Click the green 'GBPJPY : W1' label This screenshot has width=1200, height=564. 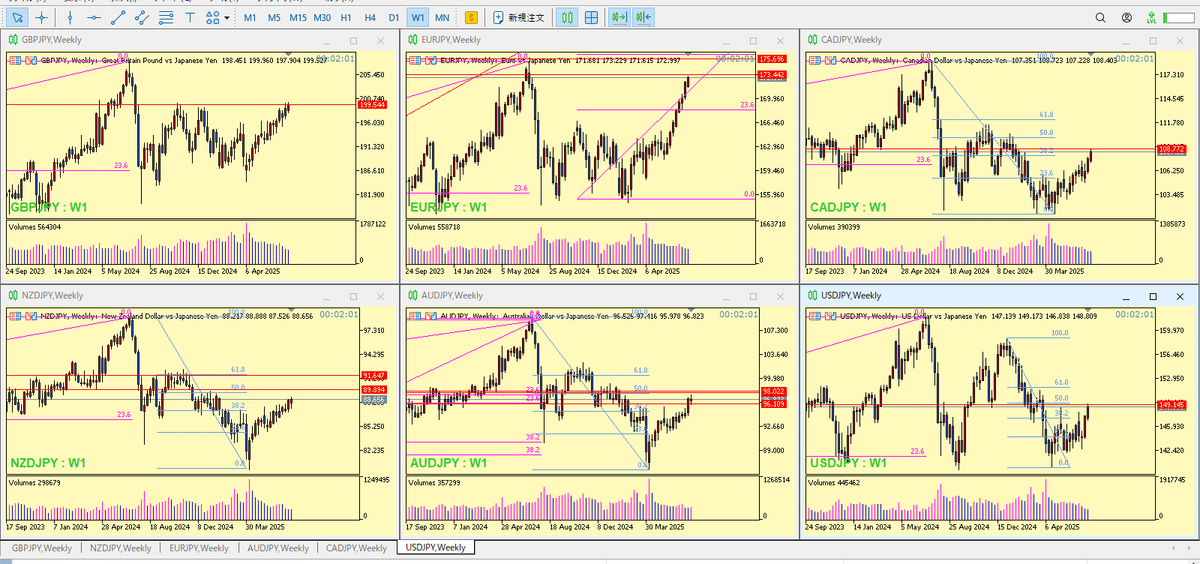[48, 207]
